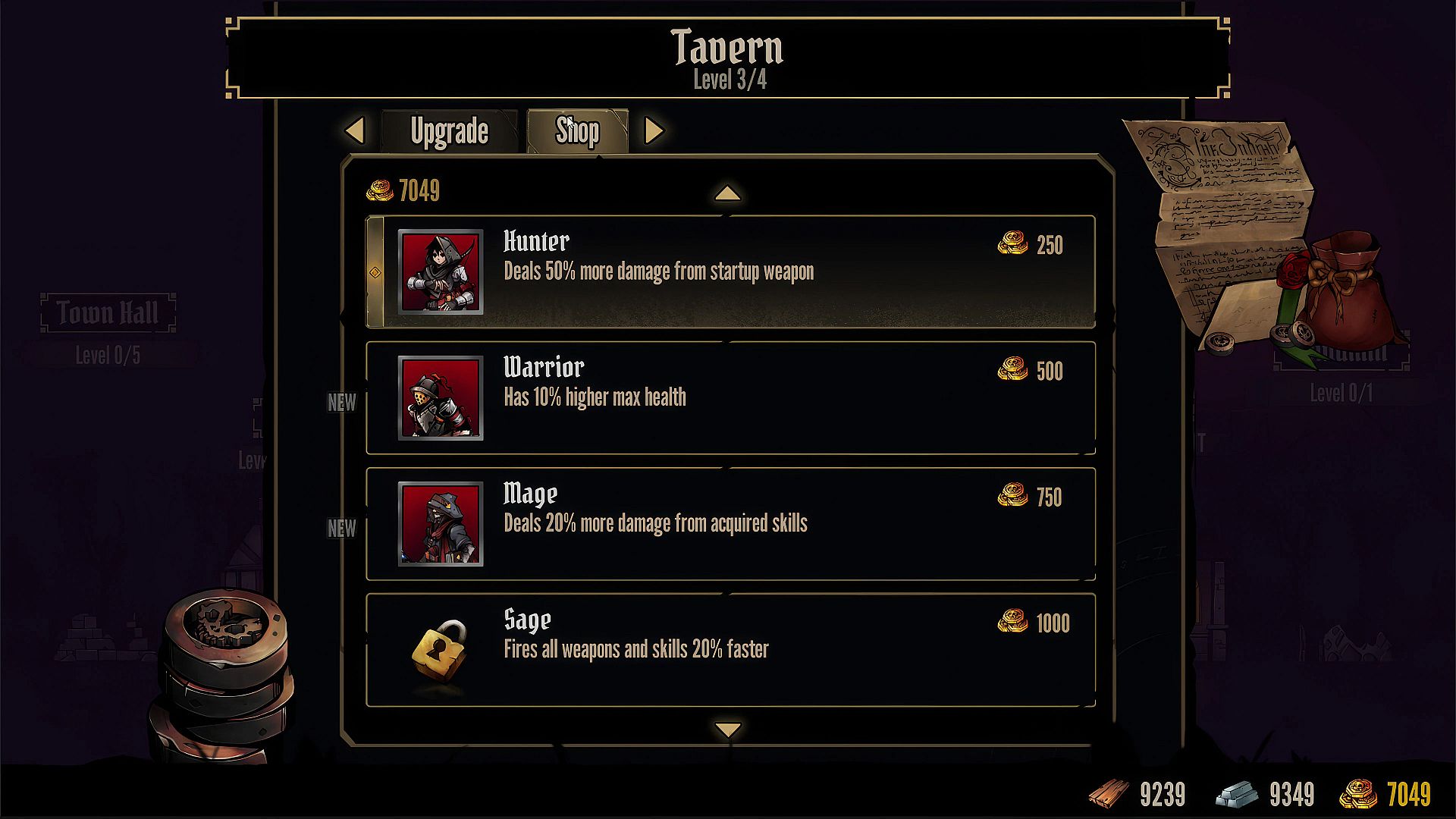1456x819 pixels.
Task: Click the parchment scroll letter
Action: [x=1221, y=220]
